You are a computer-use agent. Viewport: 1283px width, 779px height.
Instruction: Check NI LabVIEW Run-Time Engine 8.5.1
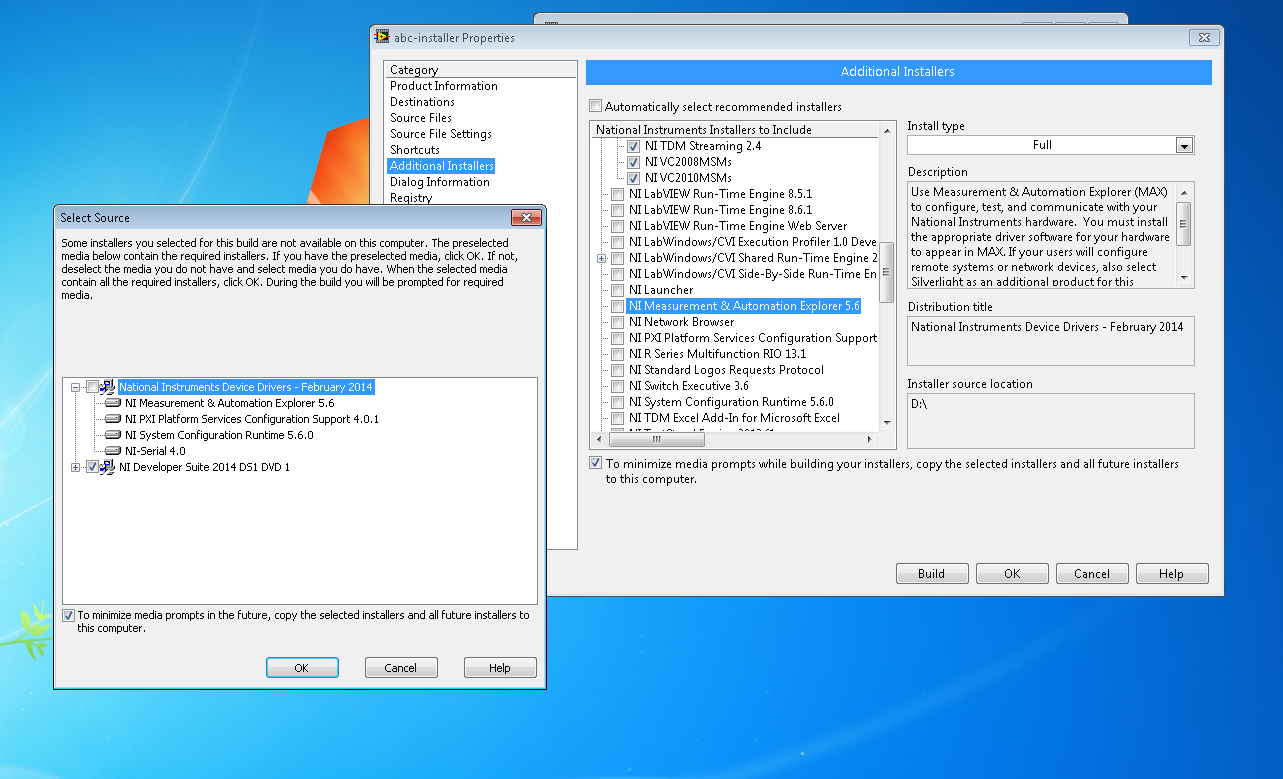(x=618, y=194)
